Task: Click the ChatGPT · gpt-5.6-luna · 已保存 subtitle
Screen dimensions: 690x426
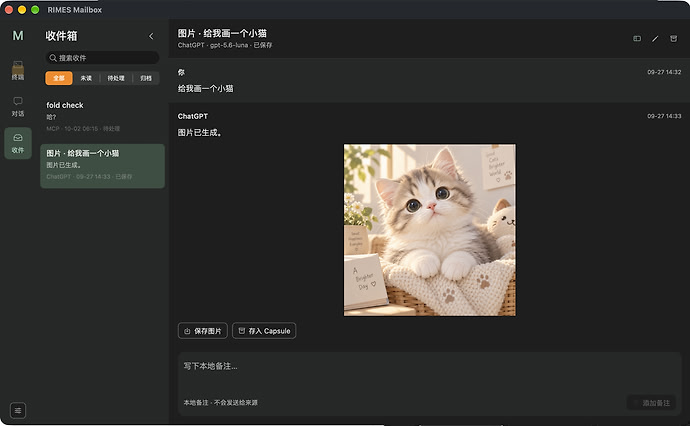Action: point(225,45)
